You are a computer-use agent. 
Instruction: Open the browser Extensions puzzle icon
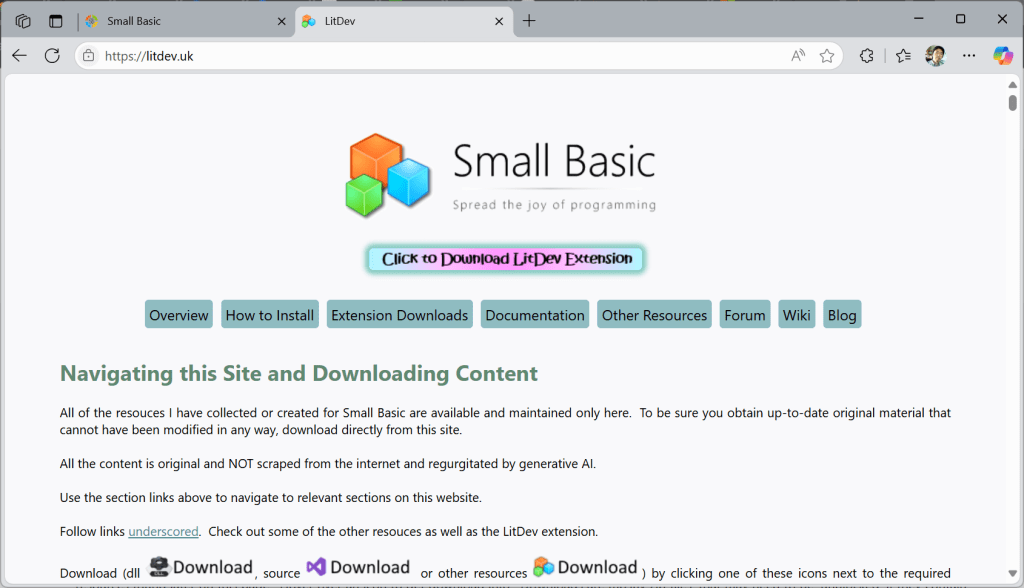(x=867, y=56)
